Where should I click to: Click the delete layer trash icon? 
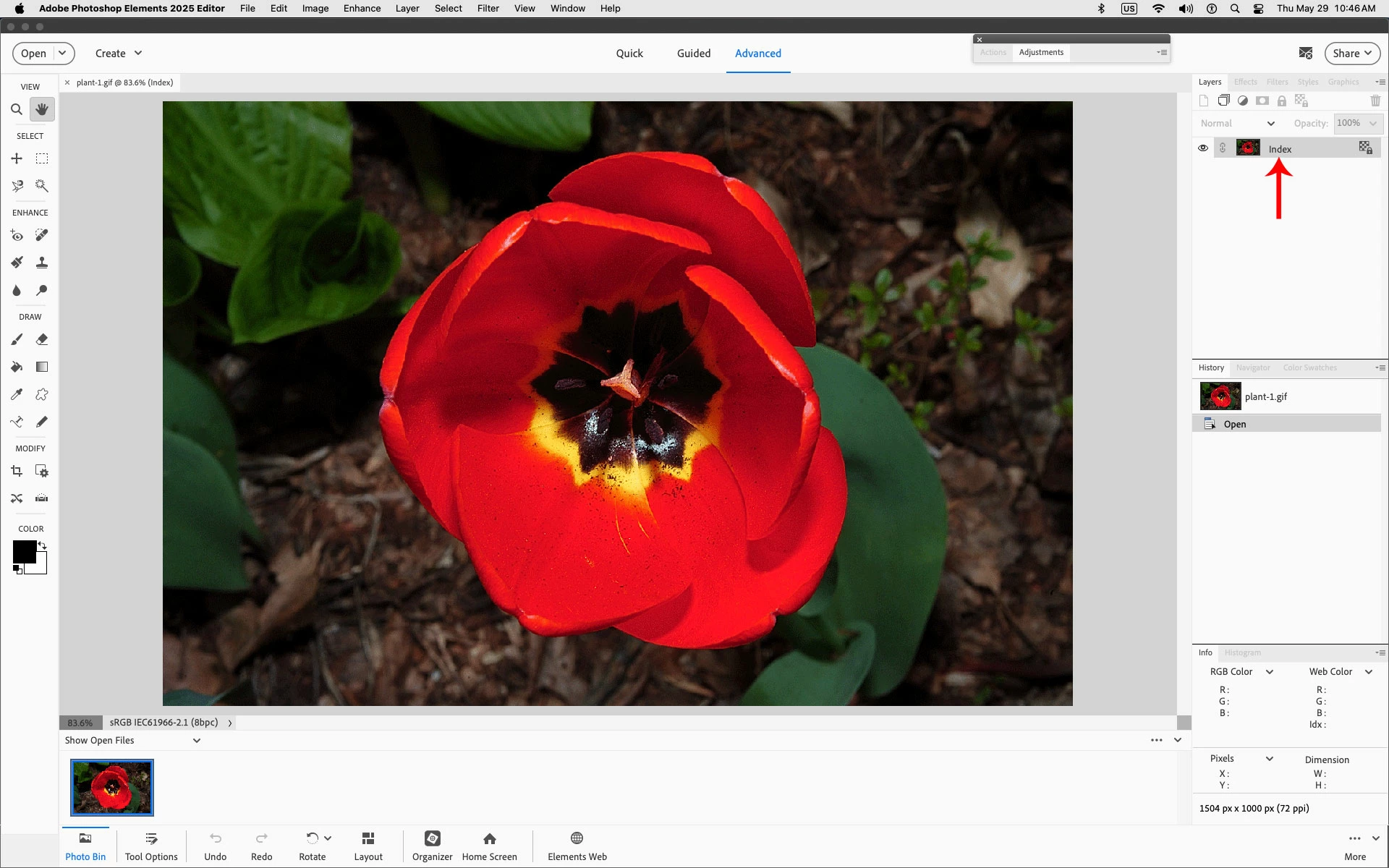click(1375, 101)
